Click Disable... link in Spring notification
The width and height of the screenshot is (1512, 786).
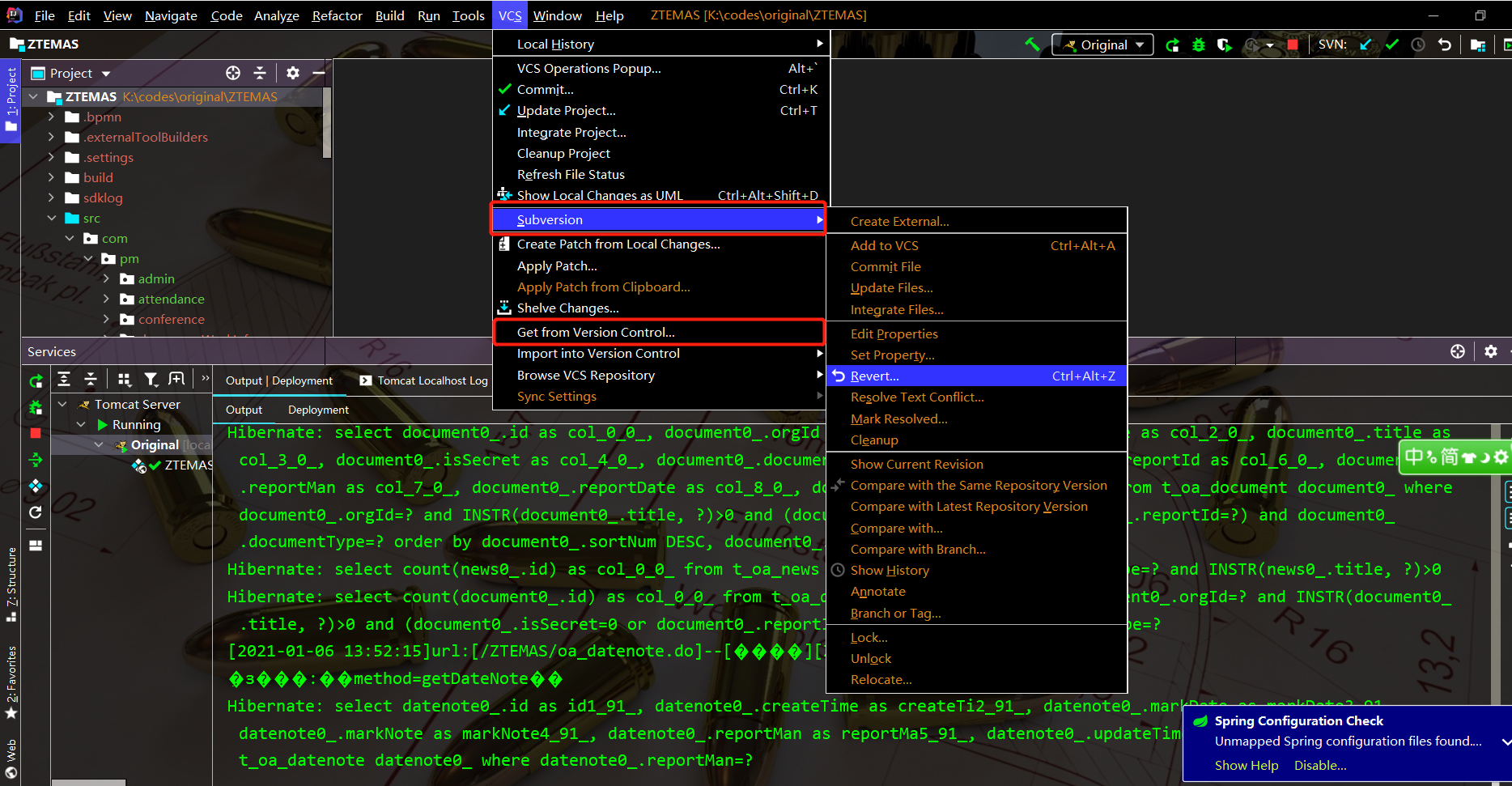(x=1320, y=765)
